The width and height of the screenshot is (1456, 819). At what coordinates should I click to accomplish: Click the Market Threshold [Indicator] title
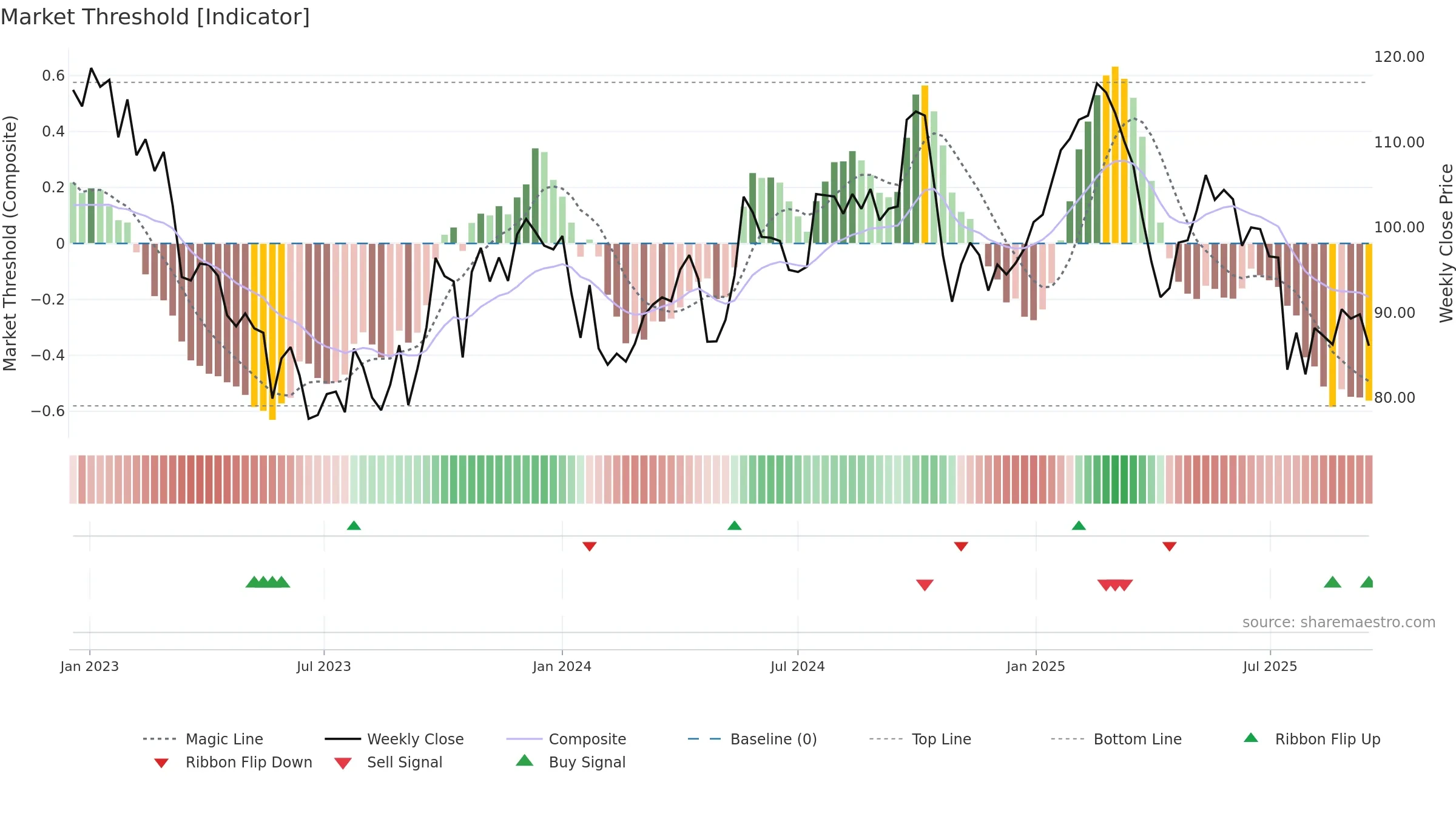tap(155, 17)
